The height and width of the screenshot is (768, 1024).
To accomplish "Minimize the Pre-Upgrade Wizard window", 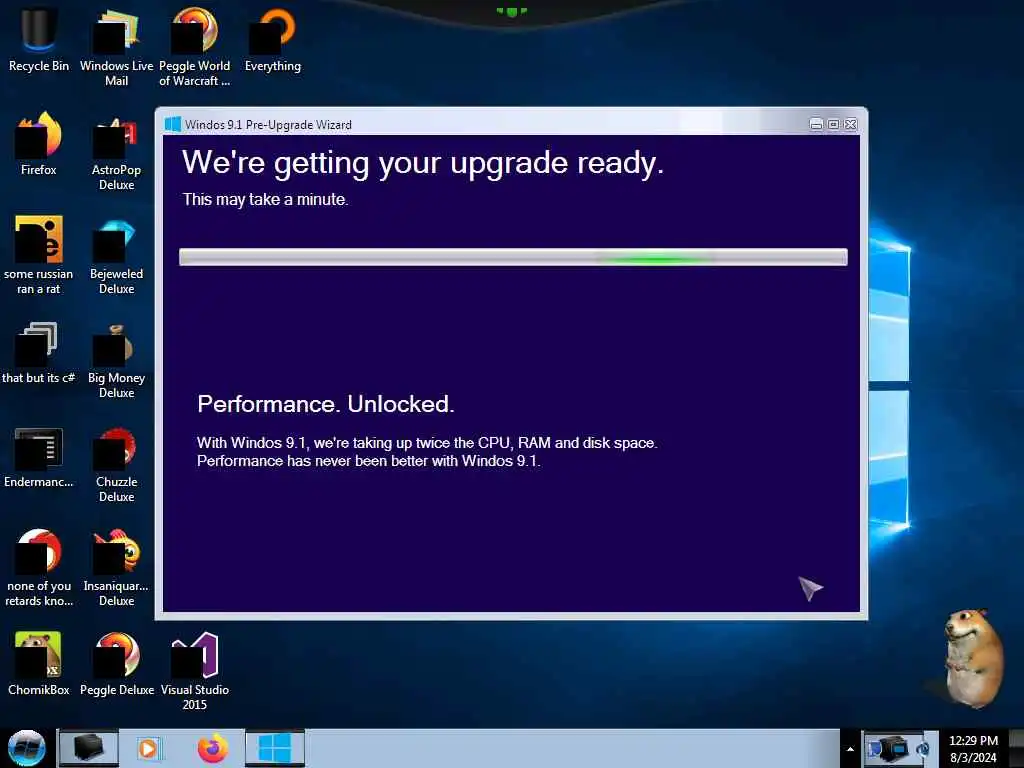I will click(x=816, y=124).
